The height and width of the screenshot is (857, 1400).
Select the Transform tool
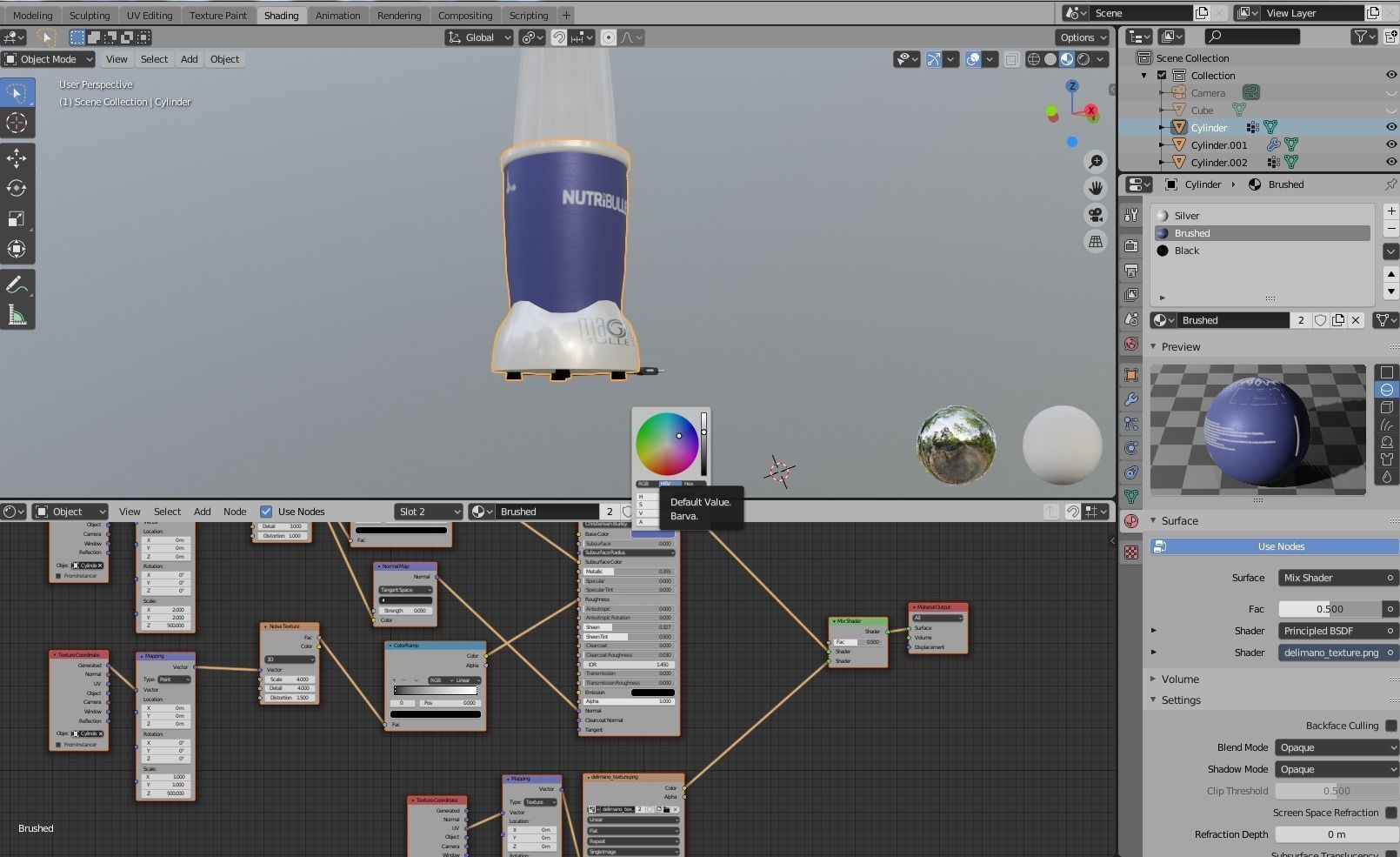(x=17, y=249)
